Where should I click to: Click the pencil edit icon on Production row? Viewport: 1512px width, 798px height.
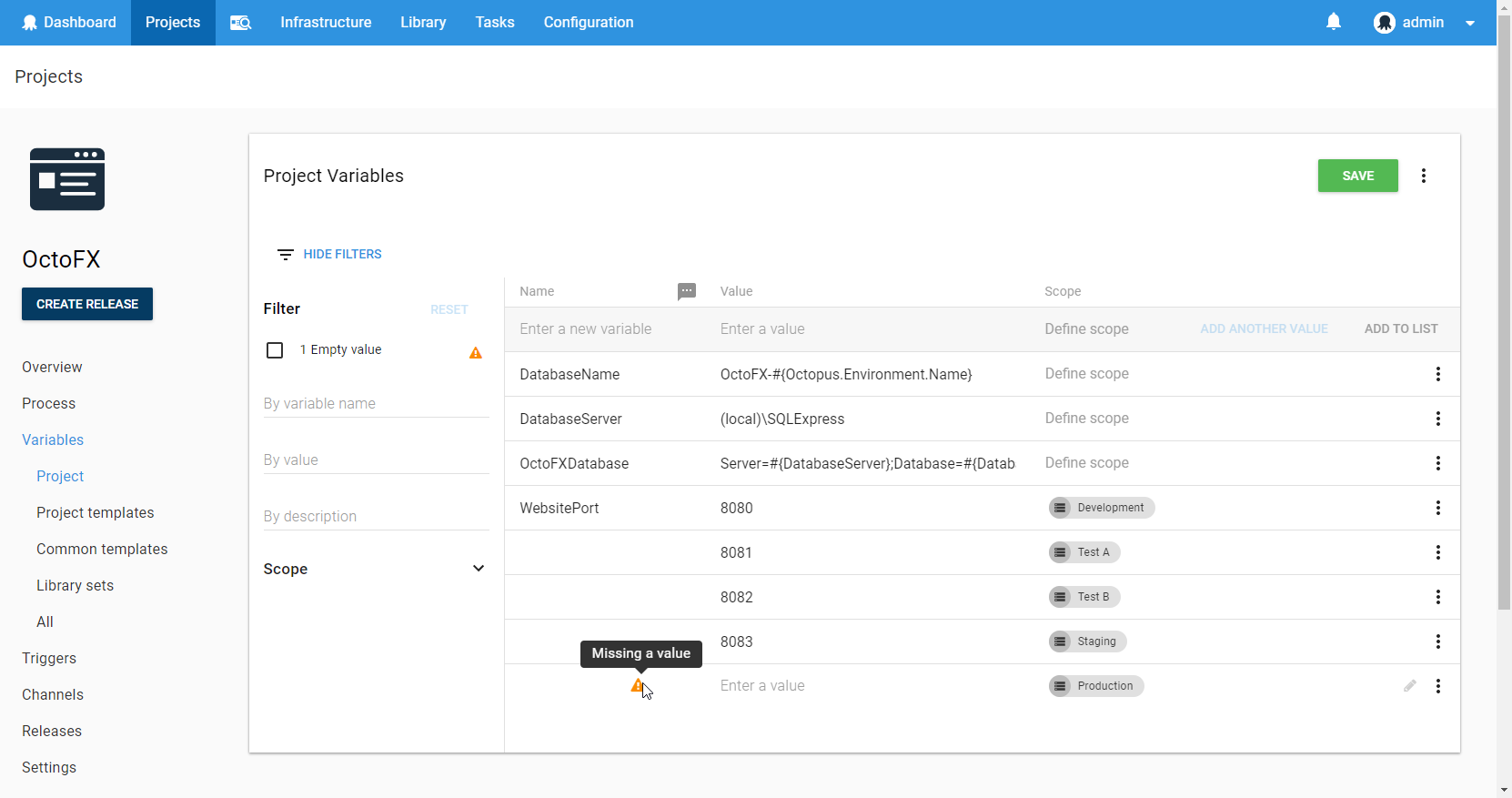click(x=1409, y=686)
